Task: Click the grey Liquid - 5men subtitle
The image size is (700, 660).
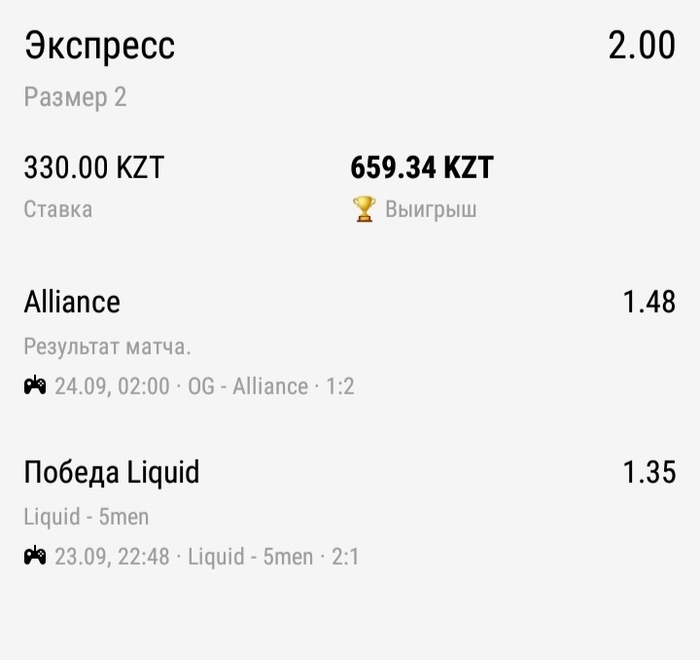Action: coord(86,517)
